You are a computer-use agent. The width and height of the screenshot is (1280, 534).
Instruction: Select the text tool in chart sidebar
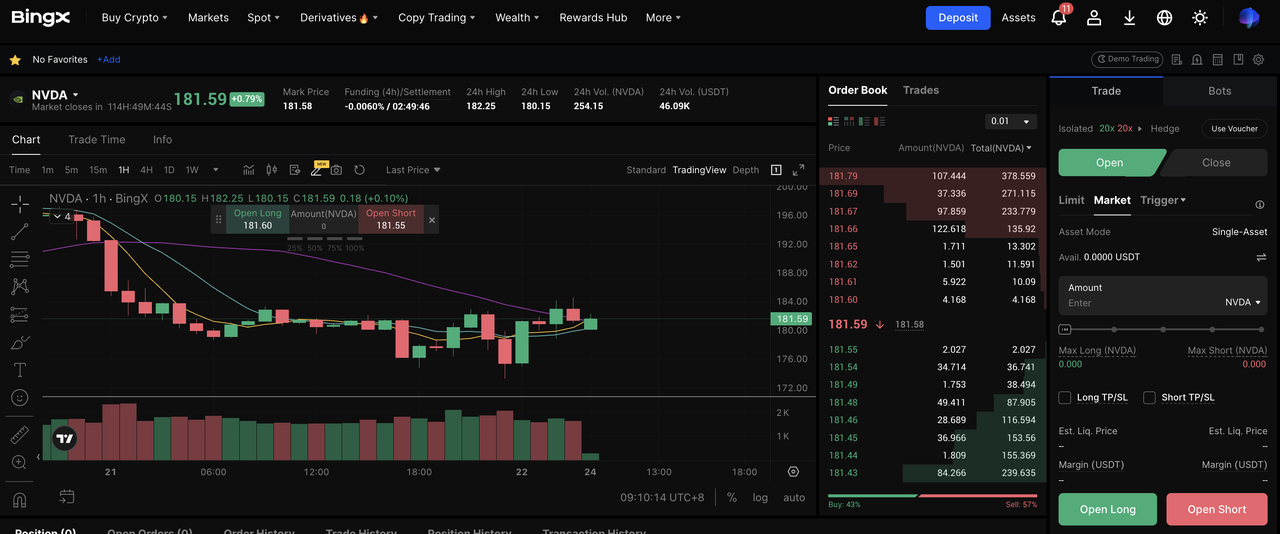pyautogui.click(x=20, y=370)
